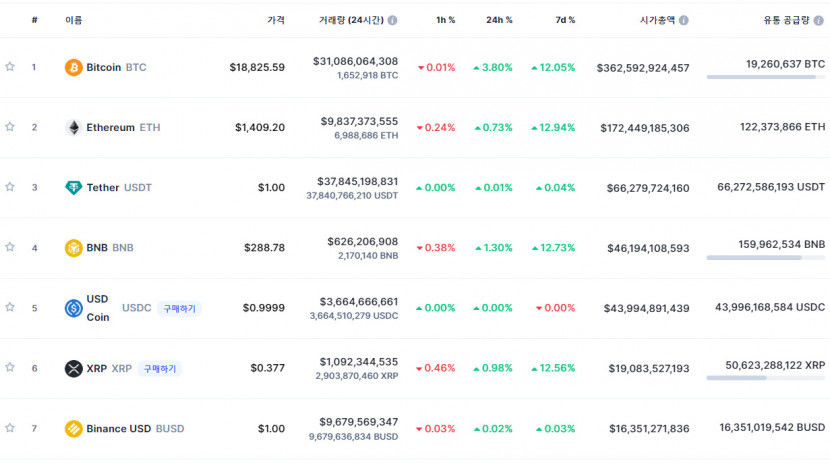Screen dimensions: 830x464
Task: Click the Bitcoin coin logo
Action: coord(74,67)
